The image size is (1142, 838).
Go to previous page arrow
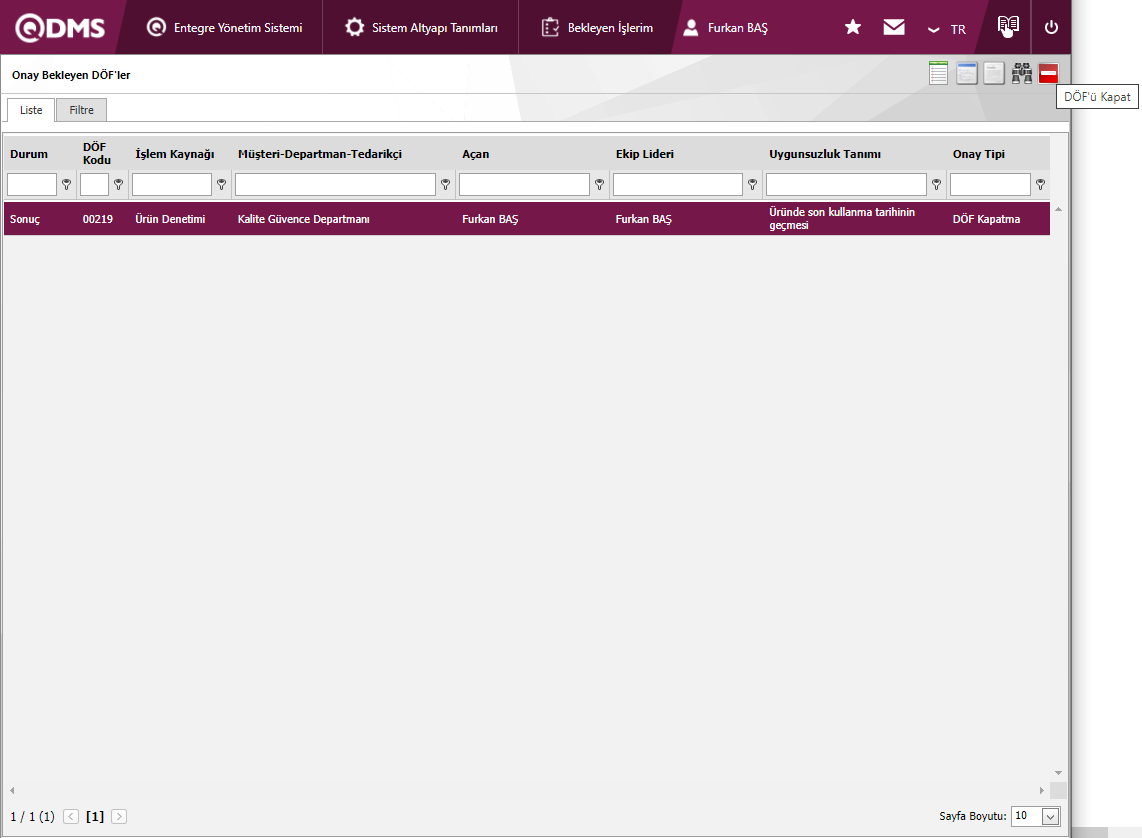[x=71, y=817]
